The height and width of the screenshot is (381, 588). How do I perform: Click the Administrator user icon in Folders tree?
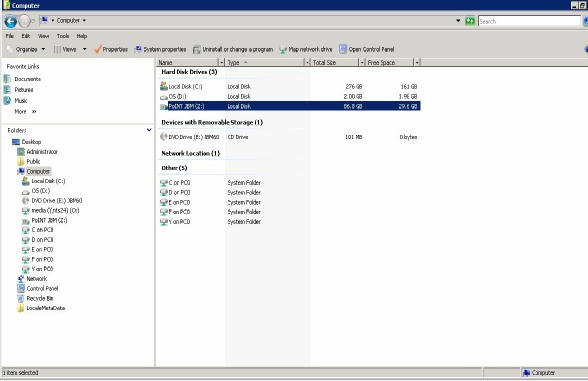tap(21, 152)
